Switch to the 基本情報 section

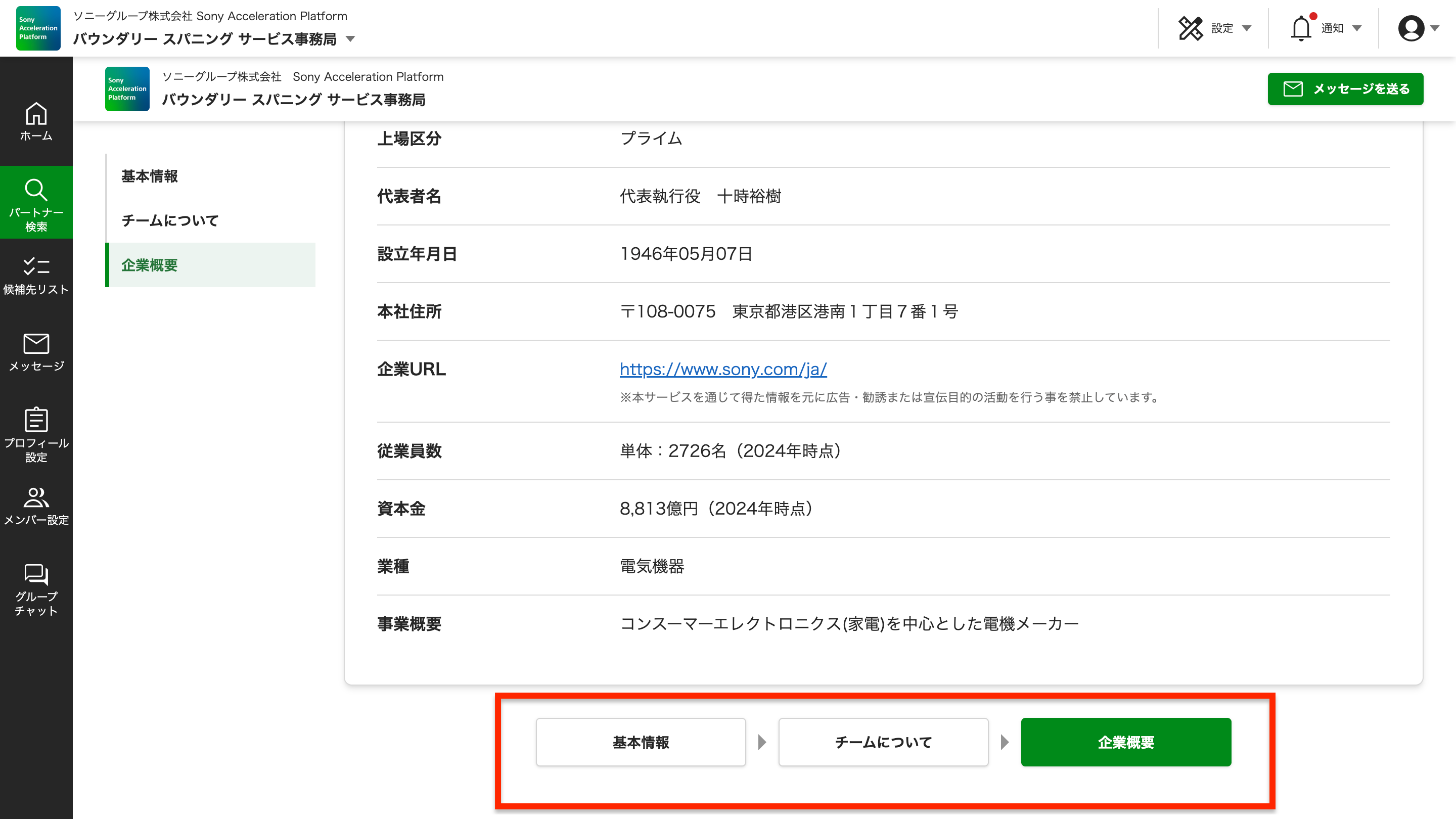pyautogui.click(x=149, y=176)
